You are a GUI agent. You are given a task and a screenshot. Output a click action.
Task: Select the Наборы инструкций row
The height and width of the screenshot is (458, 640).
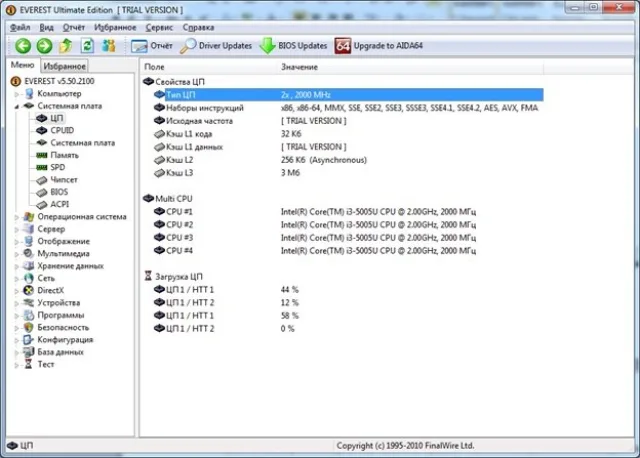pyautogui.click(x=348, y=108)
